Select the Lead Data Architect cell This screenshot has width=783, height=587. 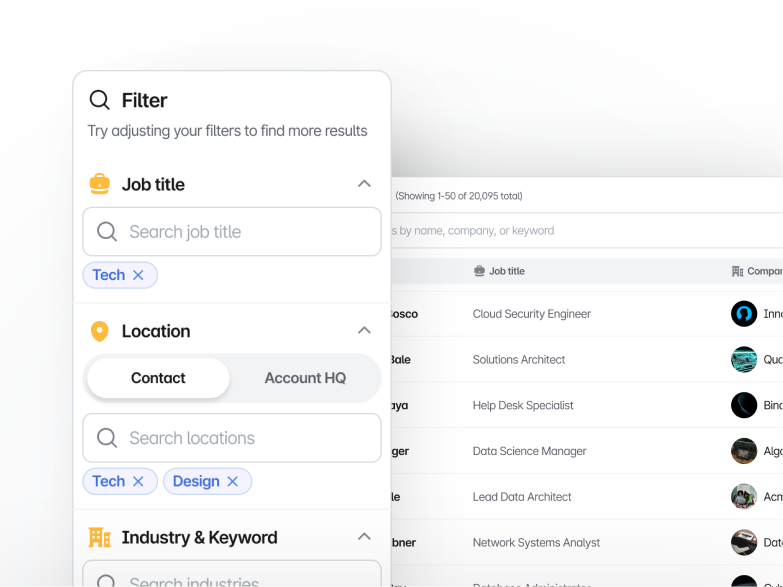(522, 497)
